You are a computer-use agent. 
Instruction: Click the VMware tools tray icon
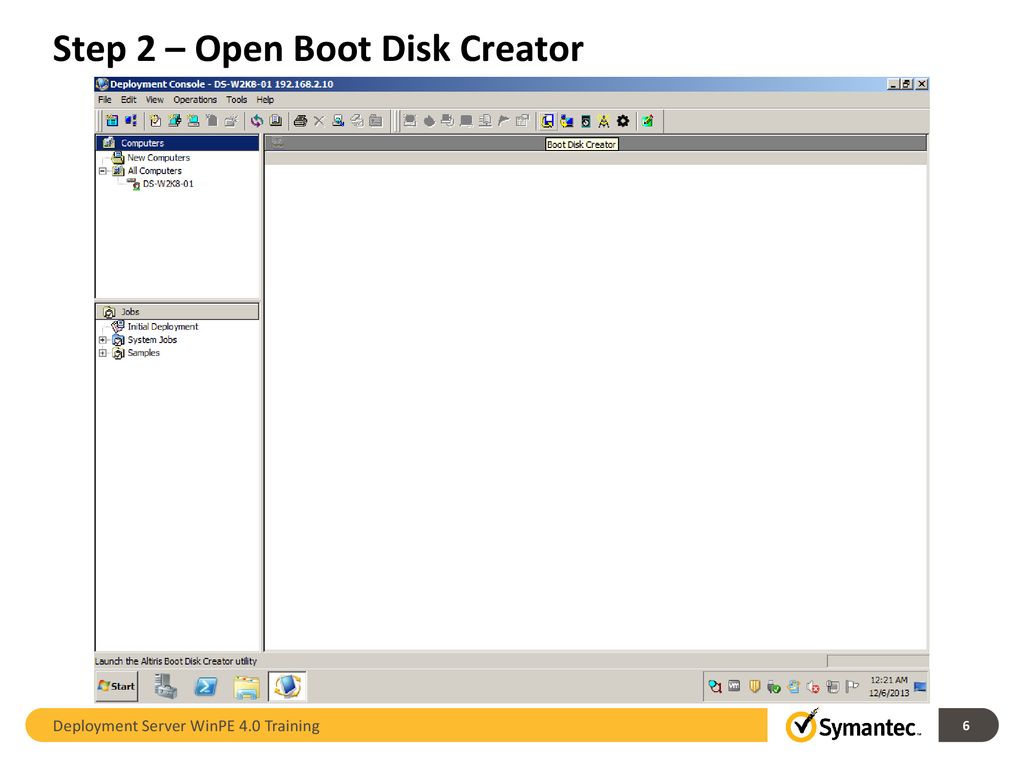tap(735, 686)
